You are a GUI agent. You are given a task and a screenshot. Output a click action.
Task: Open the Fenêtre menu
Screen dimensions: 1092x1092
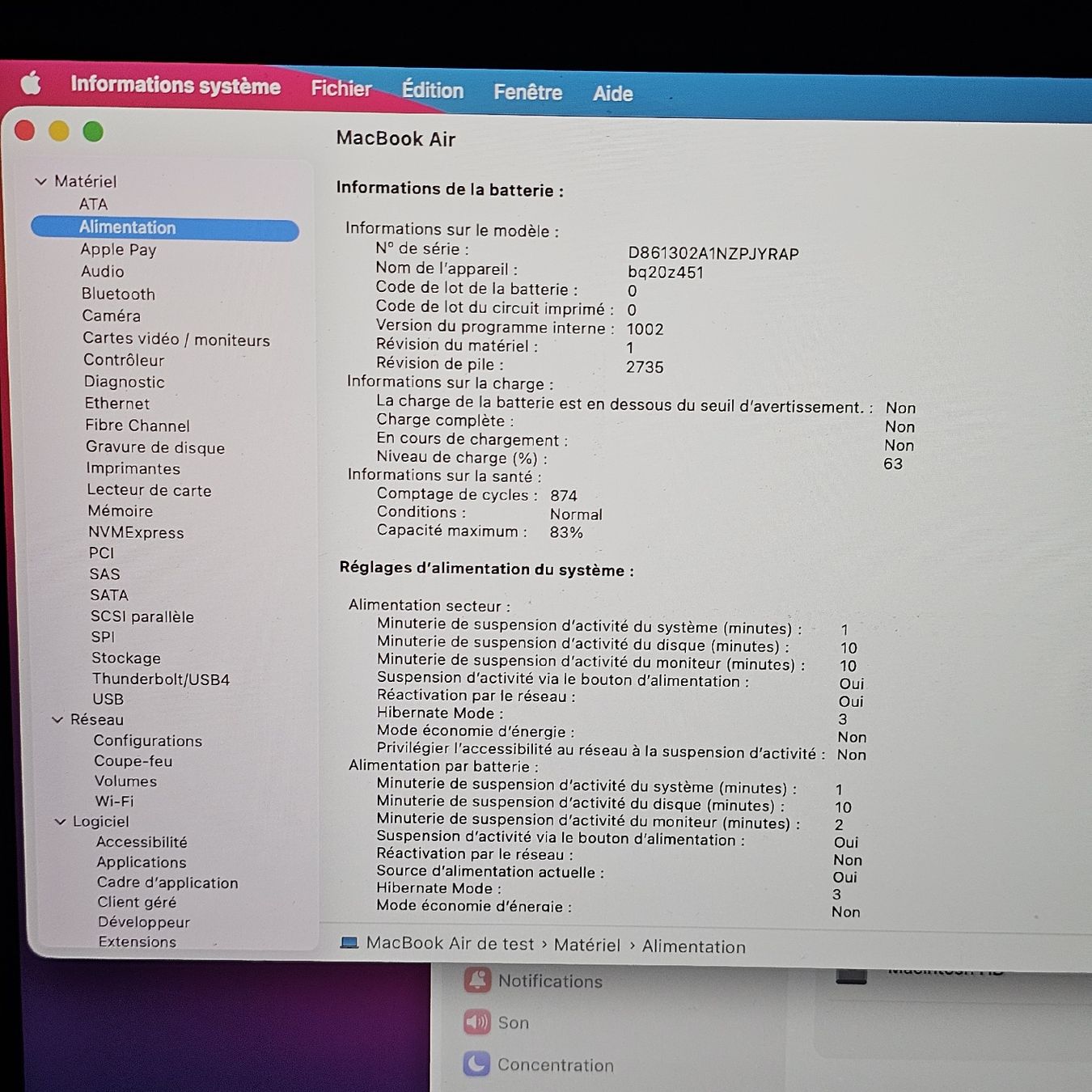(528, 92)
